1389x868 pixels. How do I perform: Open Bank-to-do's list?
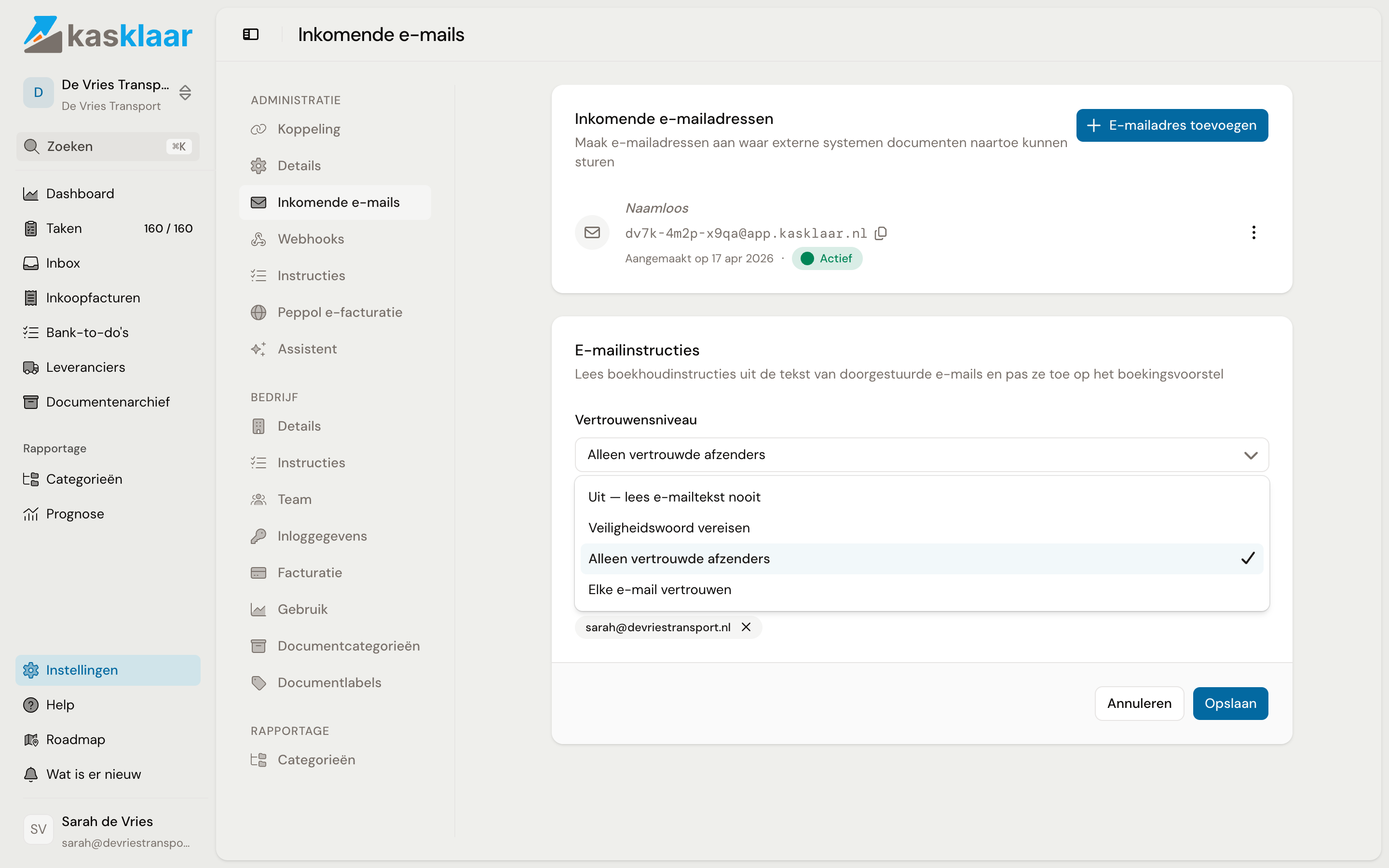tap(108, 332)
